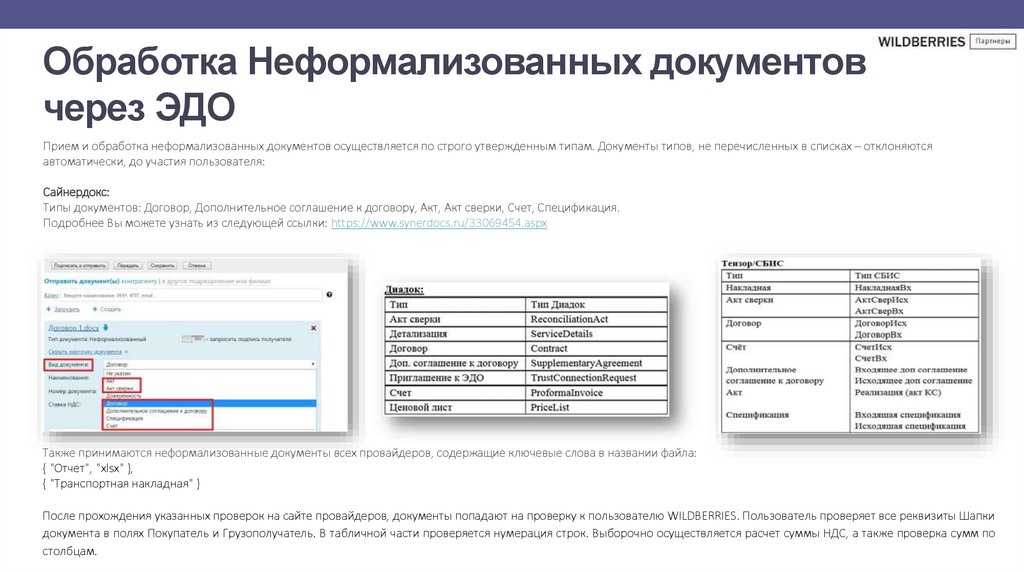The width and height of the screenshot is (1024, 572).
Task: Open the synerdocs.ru hyperlink
Action: (439, 223)
